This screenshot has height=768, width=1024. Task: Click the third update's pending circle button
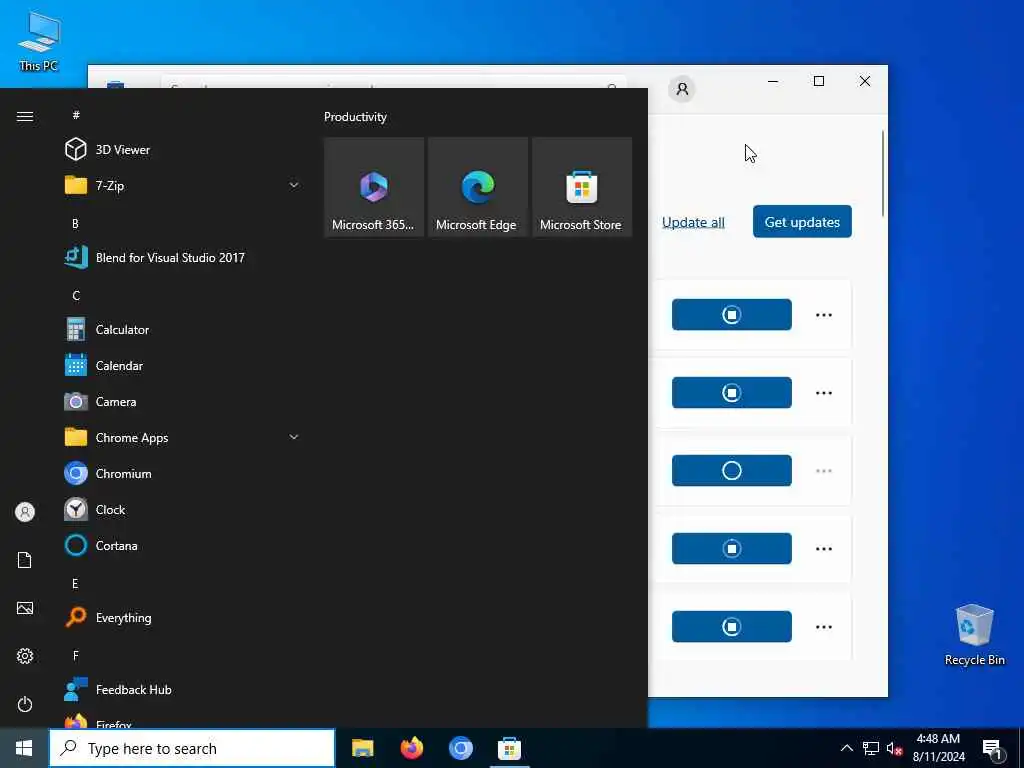(x=731, y=470)
